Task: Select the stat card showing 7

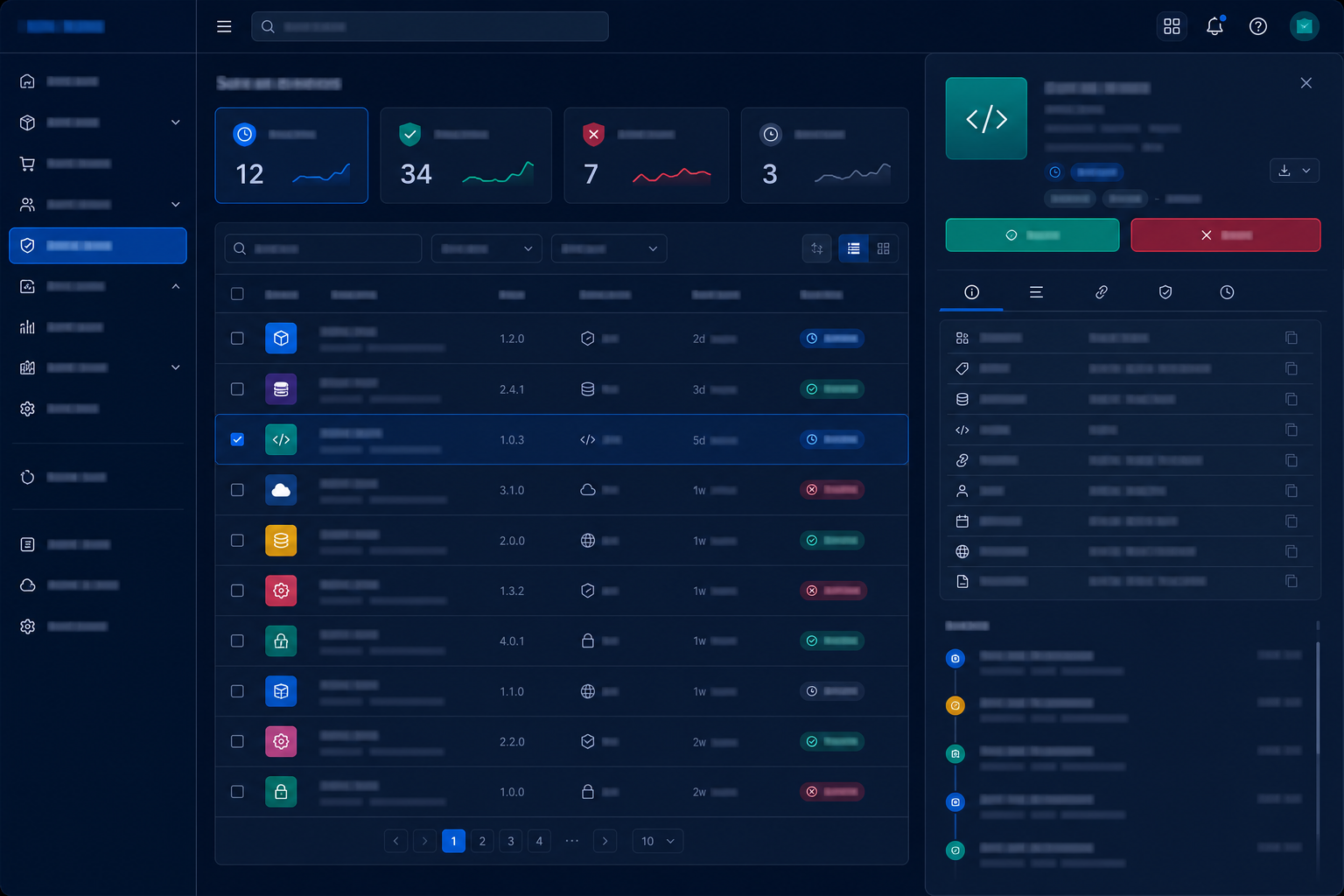Action: pos(646,156)
